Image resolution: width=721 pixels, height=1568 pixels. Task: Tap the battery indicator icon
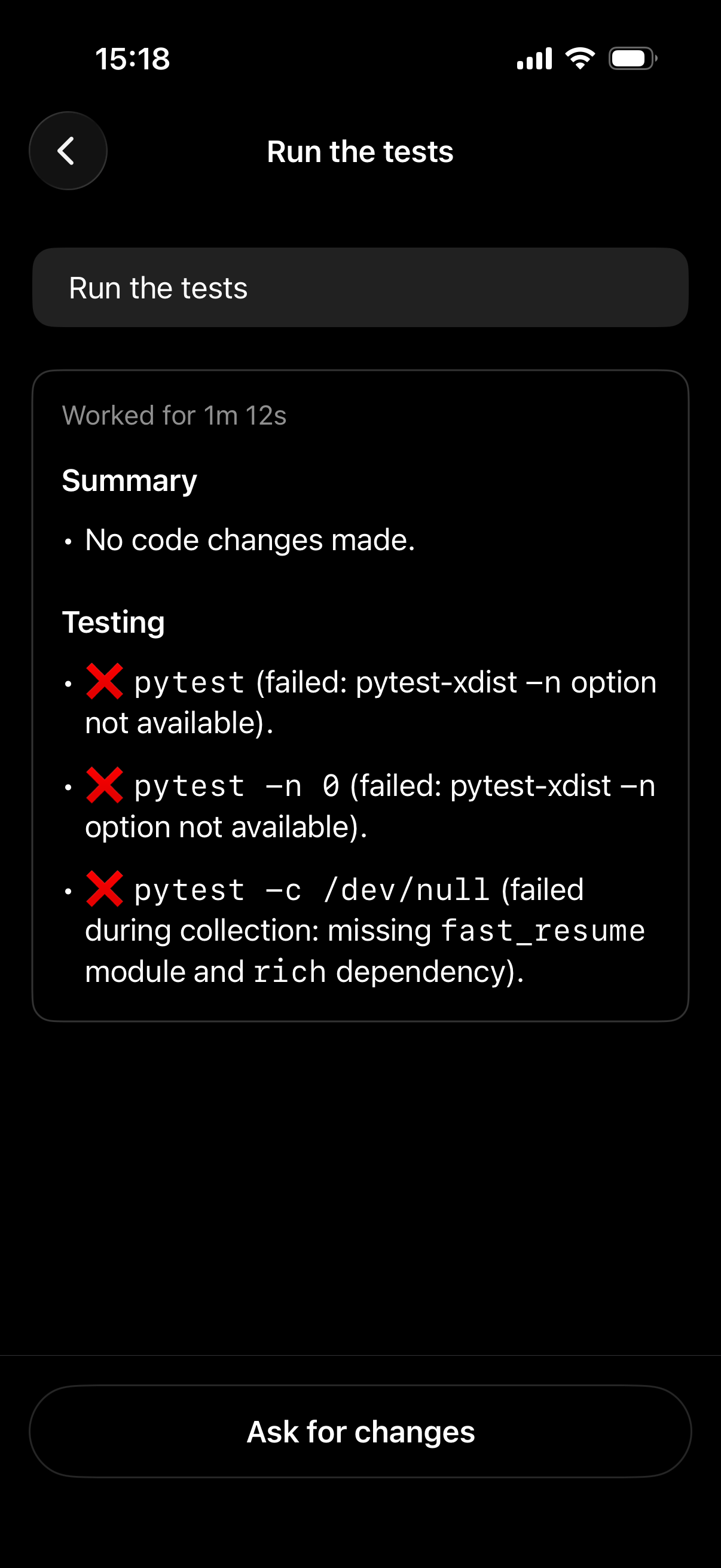click(x=632, y=59)
